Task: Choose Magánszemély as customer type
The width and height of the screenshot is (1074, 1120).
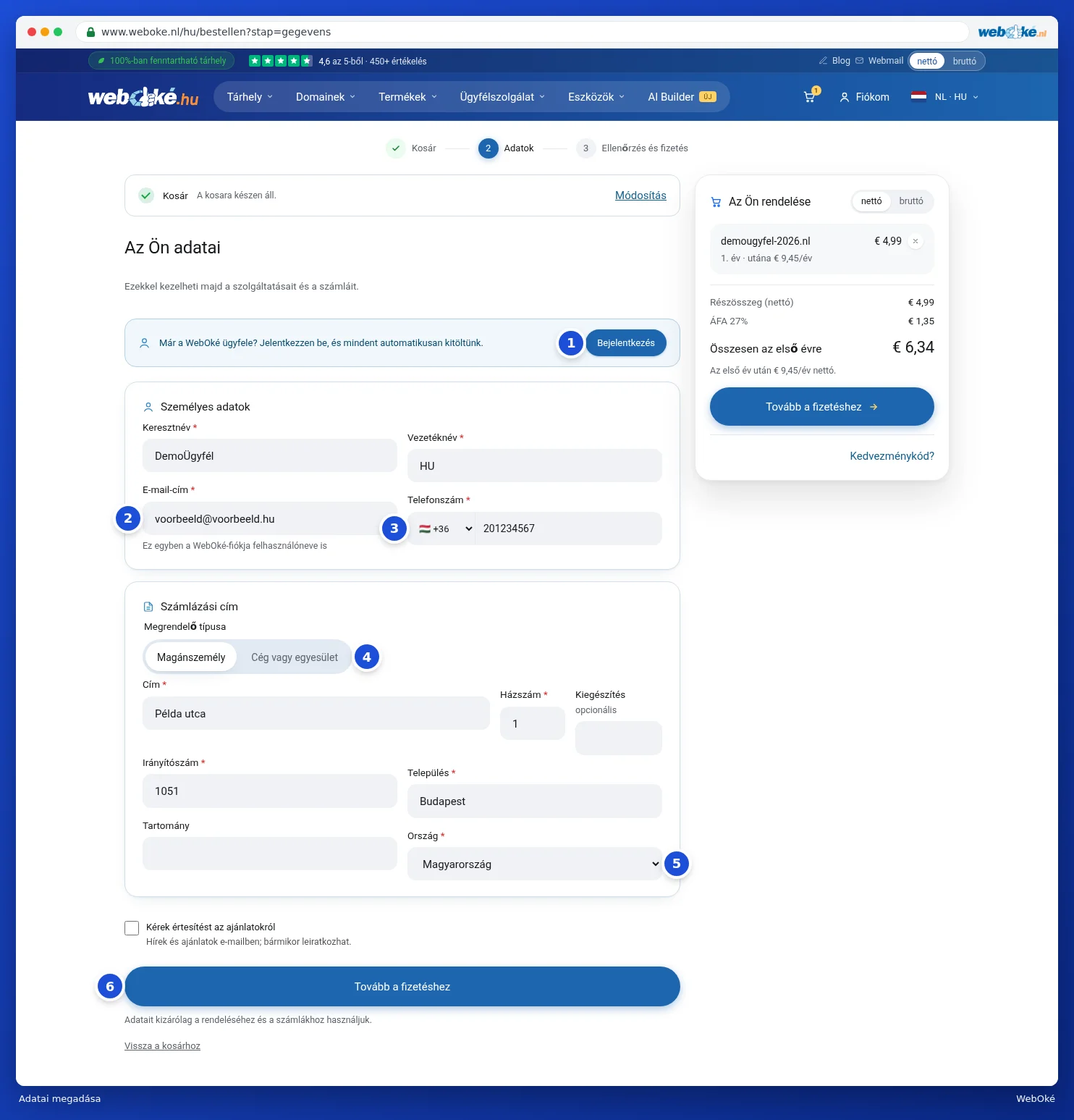Action: pos(191,657)
